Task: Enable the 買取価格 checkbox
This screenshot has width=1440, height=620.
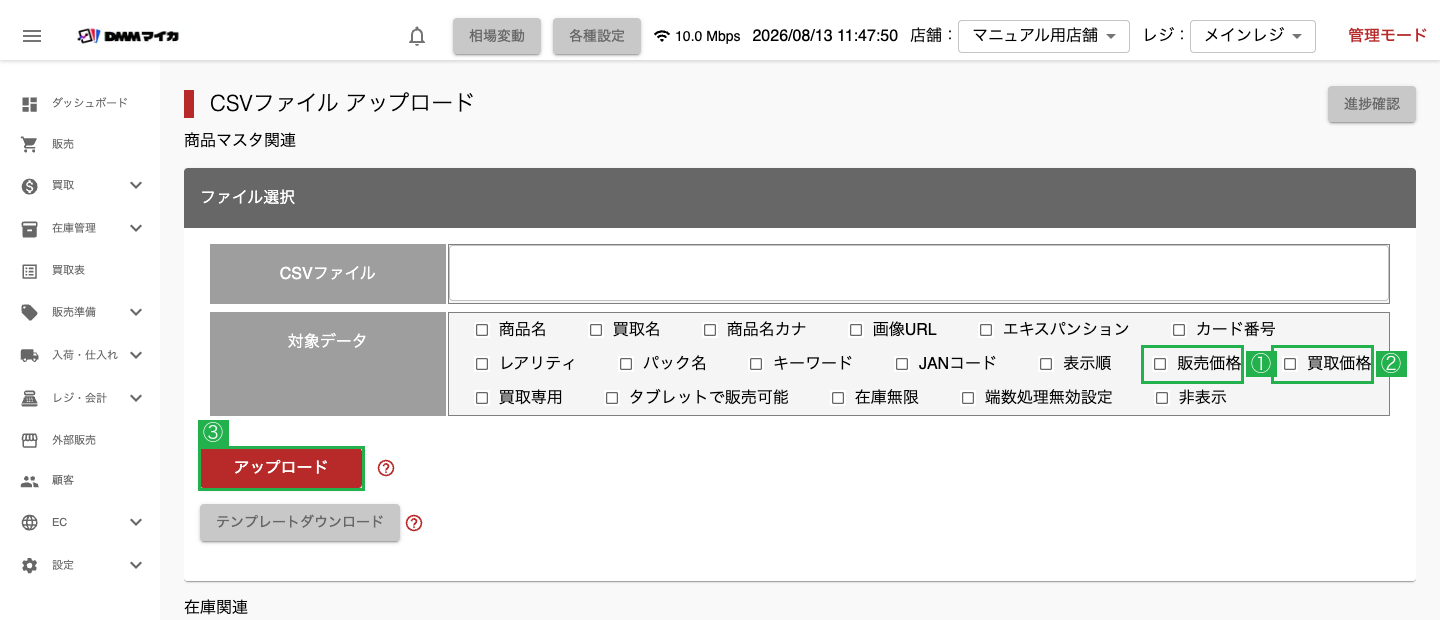Action: tap(1290, 364)
